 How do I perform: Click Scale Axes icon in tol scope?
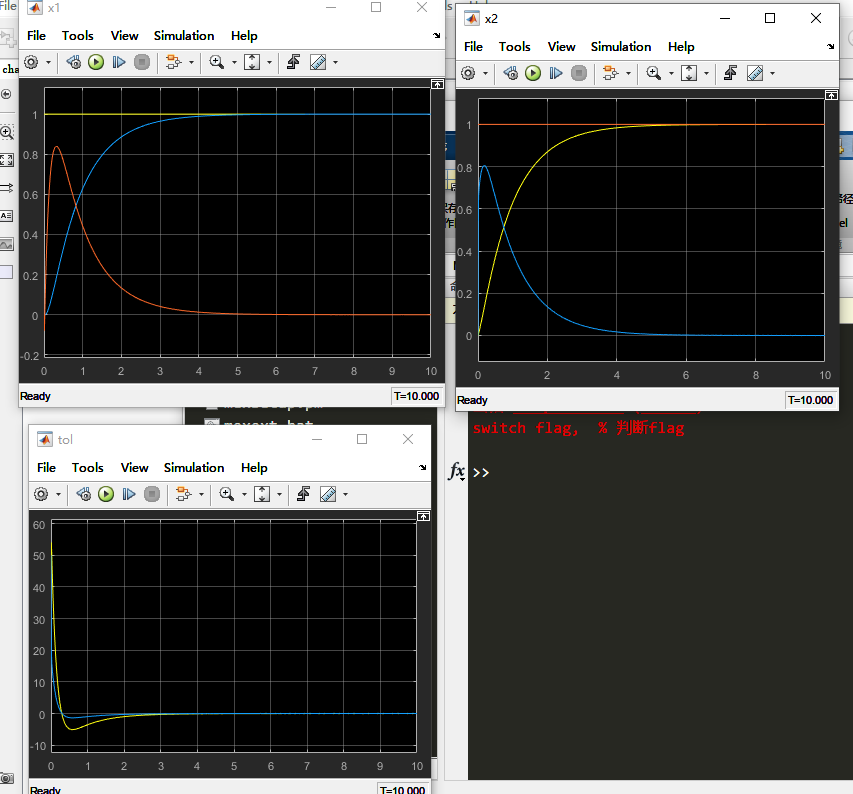tap(262, 494)
